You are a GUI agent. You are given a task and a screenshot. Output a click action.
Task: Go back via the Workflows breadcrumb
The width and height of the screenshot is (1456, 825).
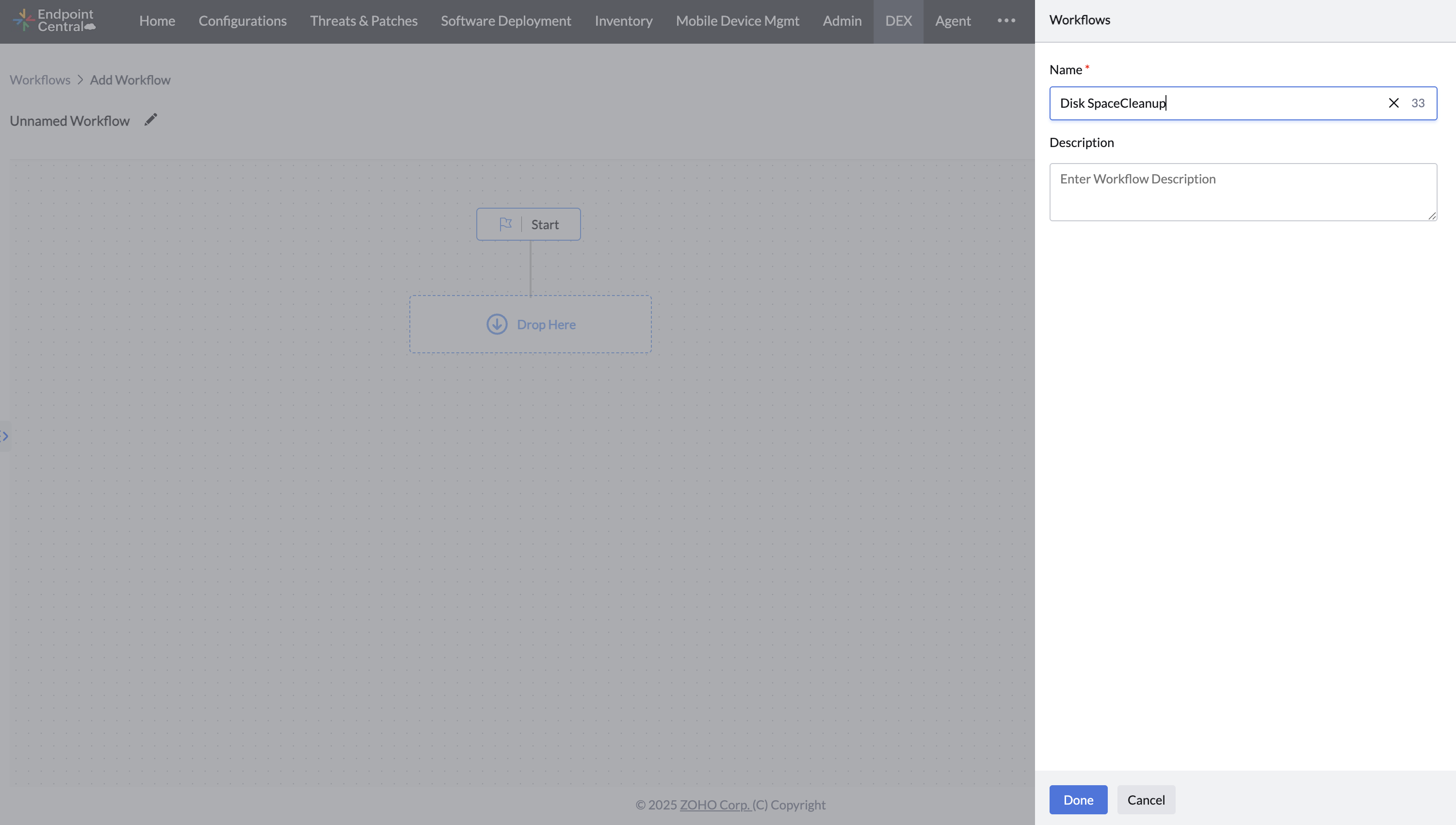click(x=40, y=79)
